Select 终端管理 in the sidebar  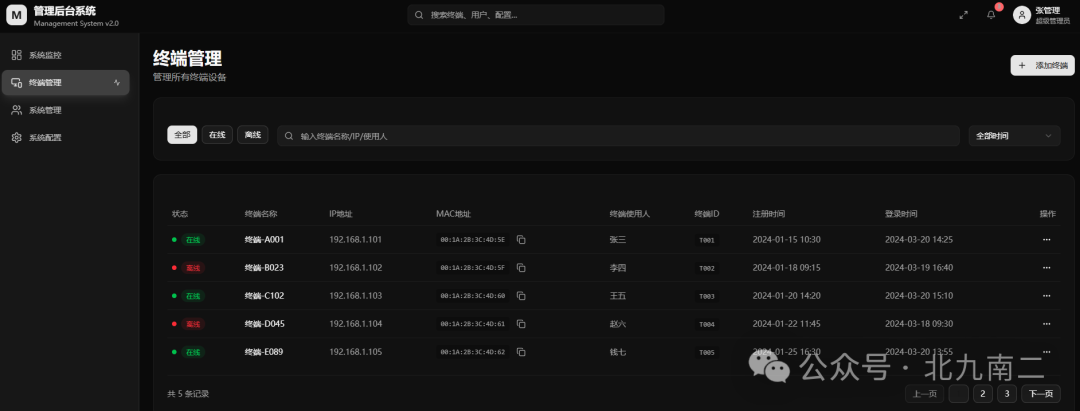pyautogui.click(x=65, y=83)
